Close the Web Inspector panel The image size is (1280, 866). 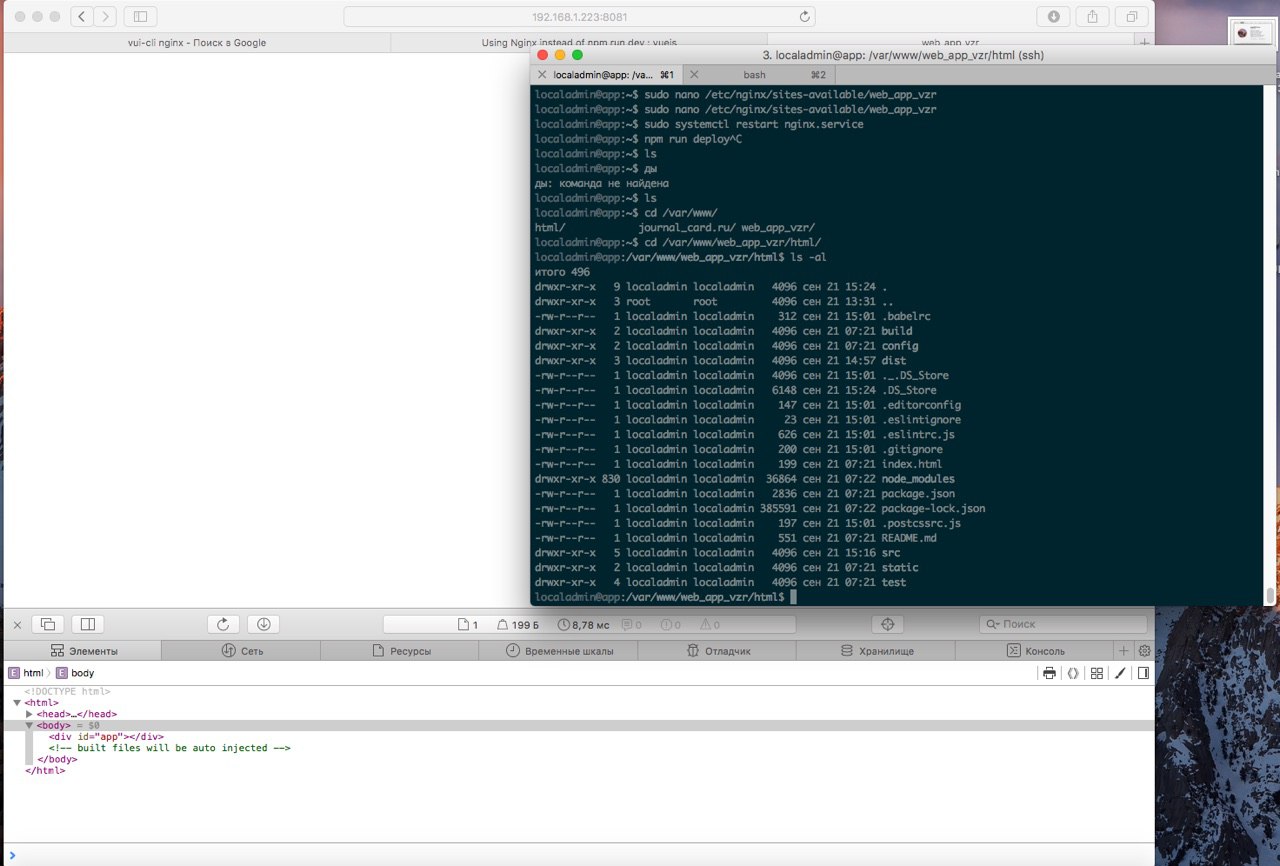[17, 625]
